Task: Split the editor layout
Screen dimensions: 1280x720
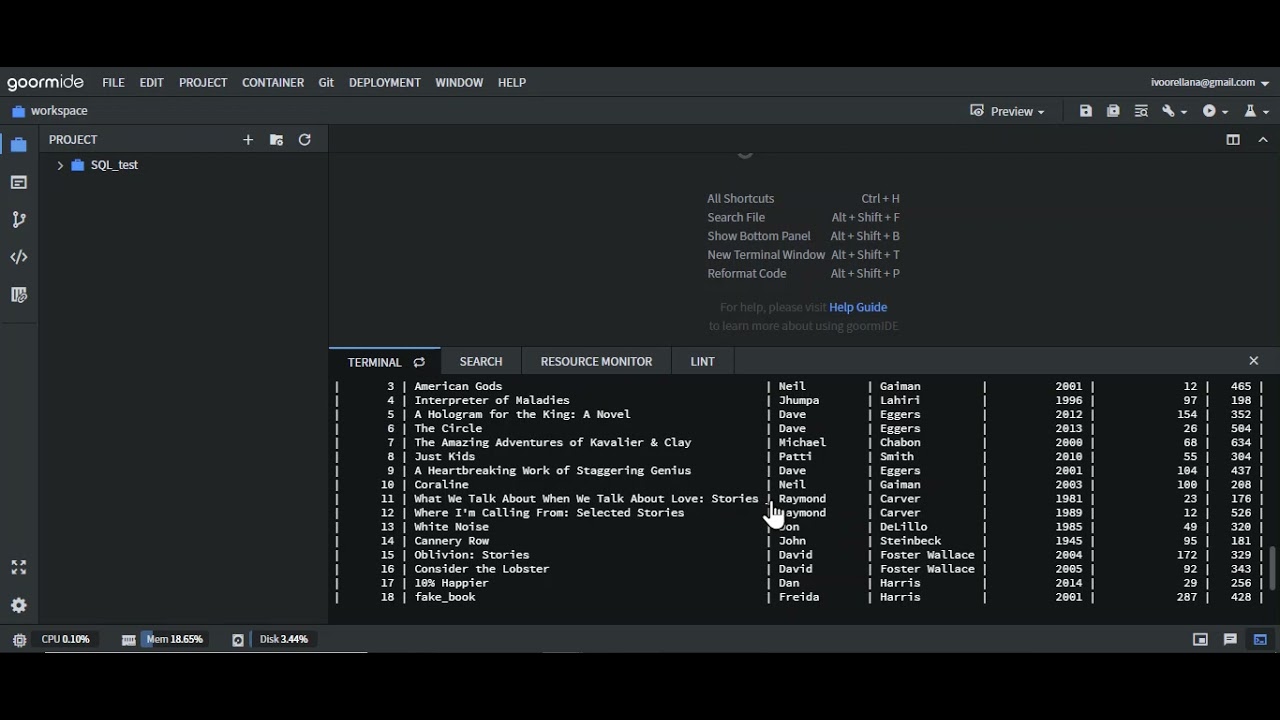Action: (1233, 140)
